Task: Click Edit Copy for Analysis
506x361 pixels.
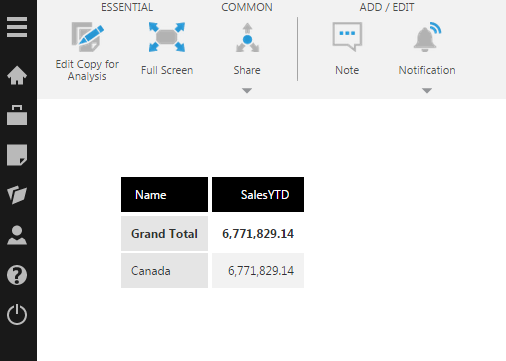Action: pos(87,52)
